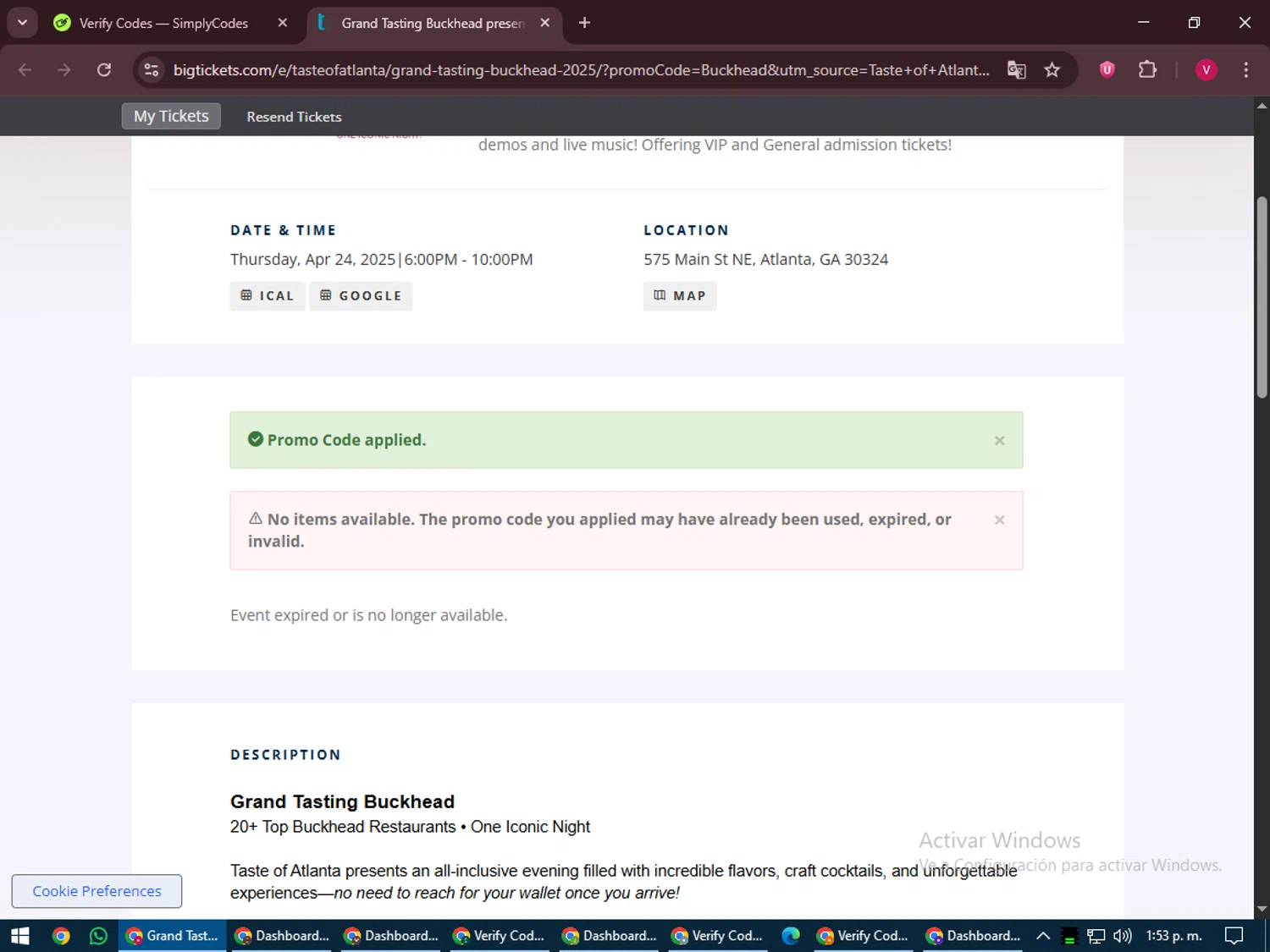
Task: Open the uBlock shield extension icon
Action: click(1107, 69)
